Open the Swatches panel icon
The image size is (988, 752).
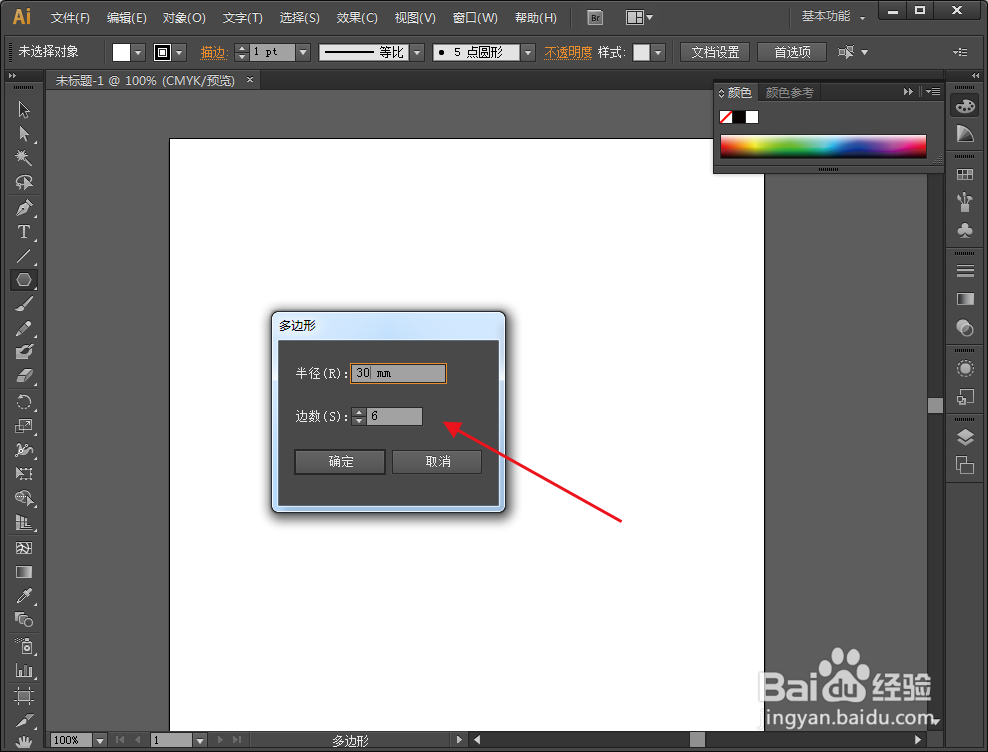pos(965,175)
